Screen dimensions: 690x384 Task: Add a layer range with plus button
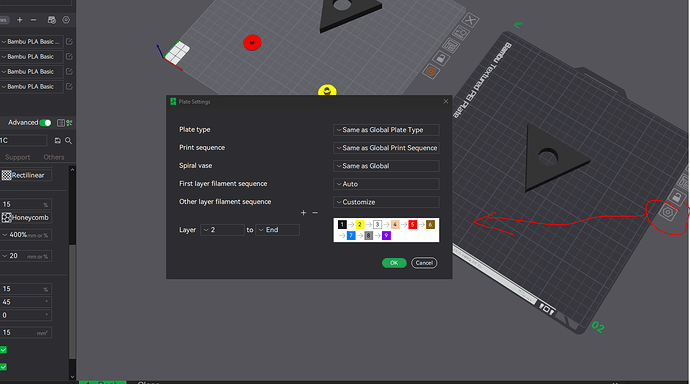pyautogui.click(x=303, y=213)
